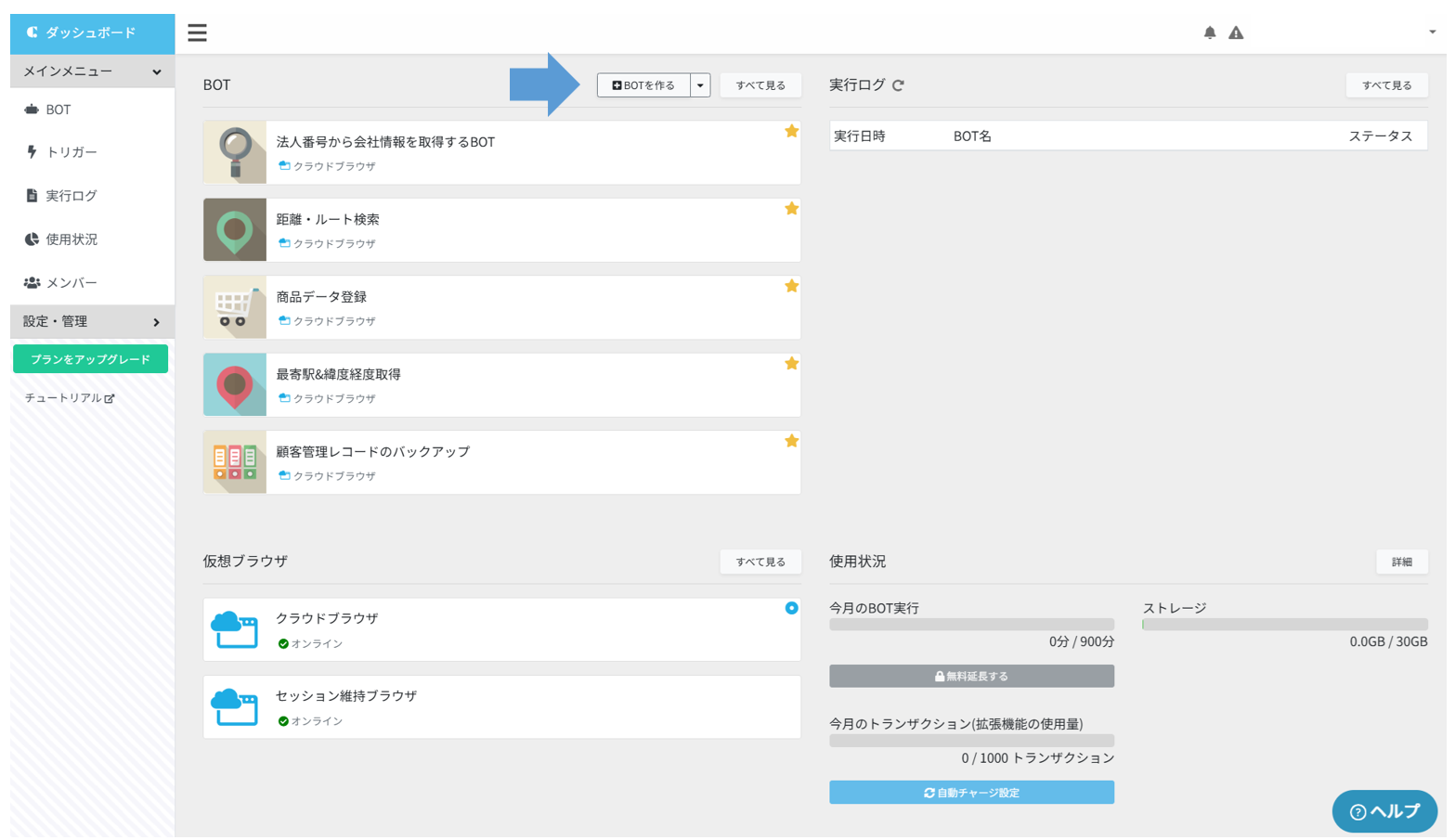
Task: Toggle the favorite star on 距離・ルート検索
Action: (x=792, y=209)
